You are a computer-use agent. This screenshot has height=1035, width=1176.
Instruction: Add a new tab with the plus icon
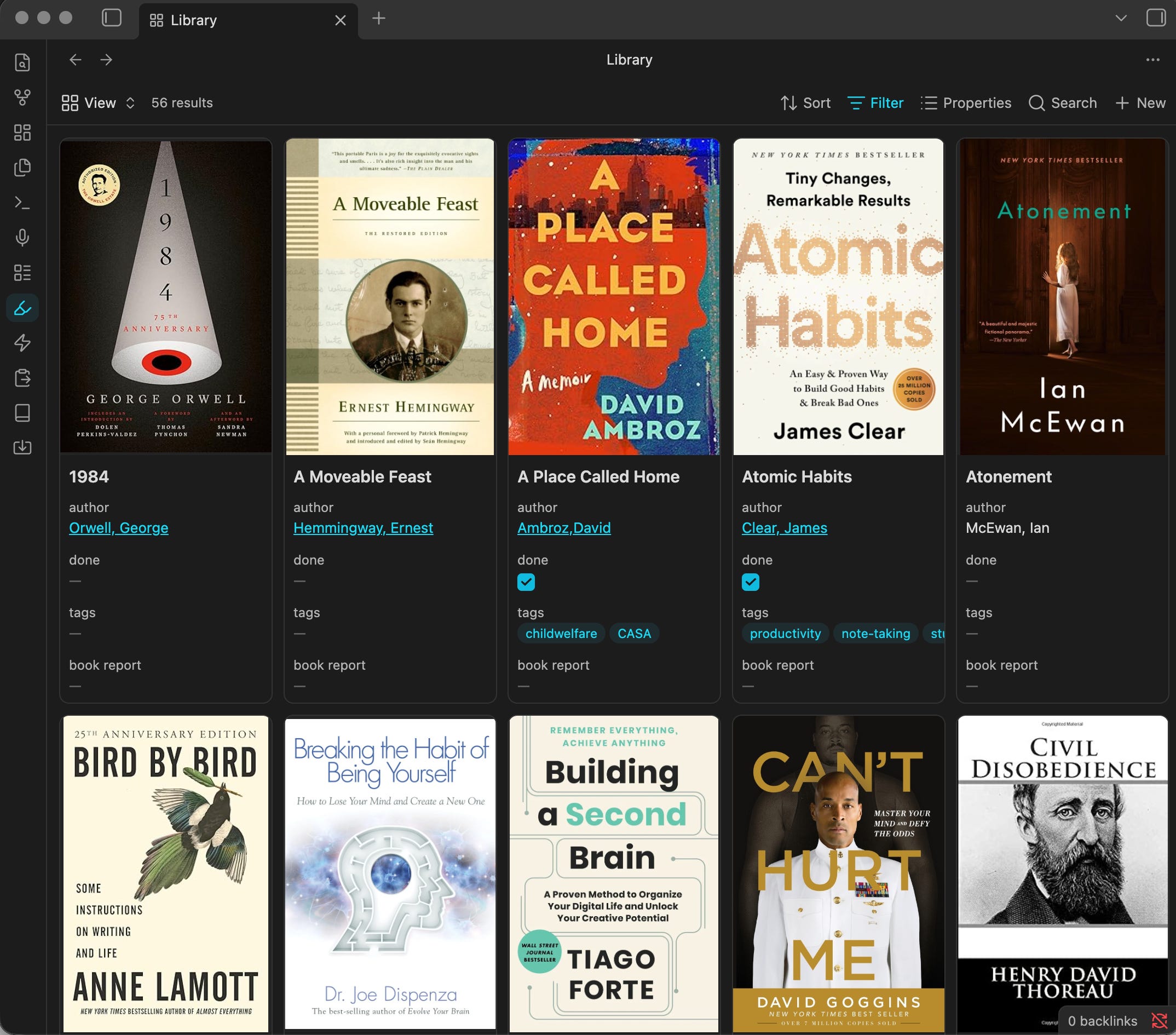click(378, 19)
